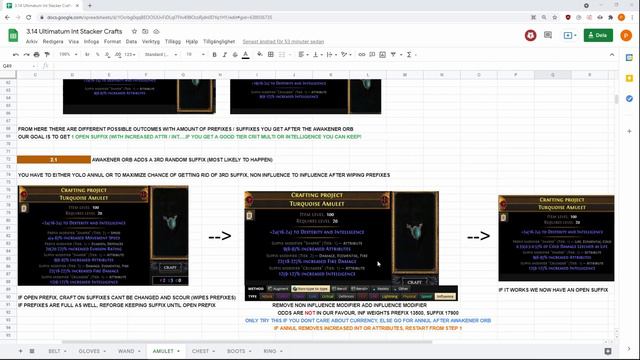Format cell as percent

click(x=97, y=54)
